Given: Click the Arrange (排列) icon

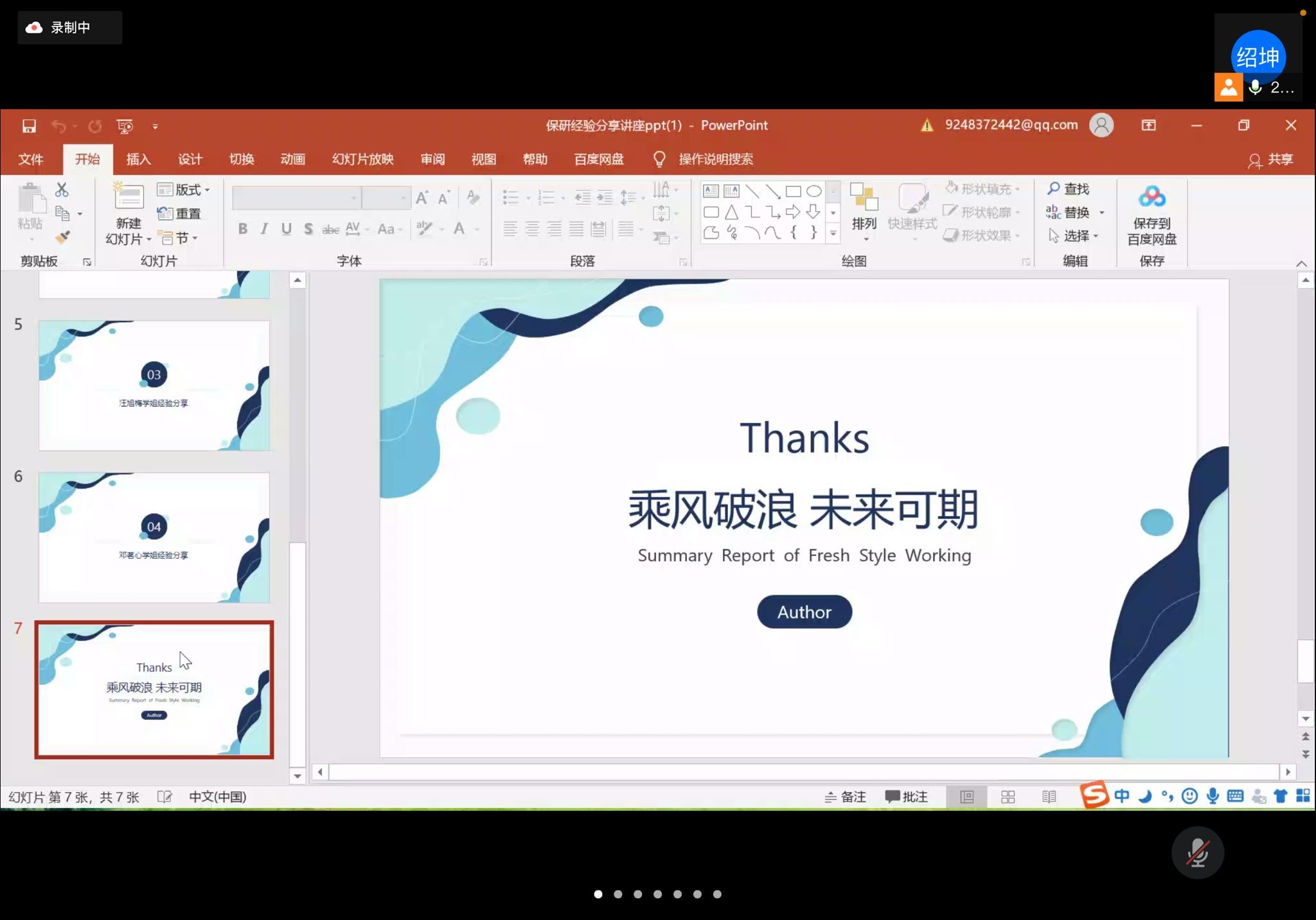Looking at the screenshot, I should [864, 197].
